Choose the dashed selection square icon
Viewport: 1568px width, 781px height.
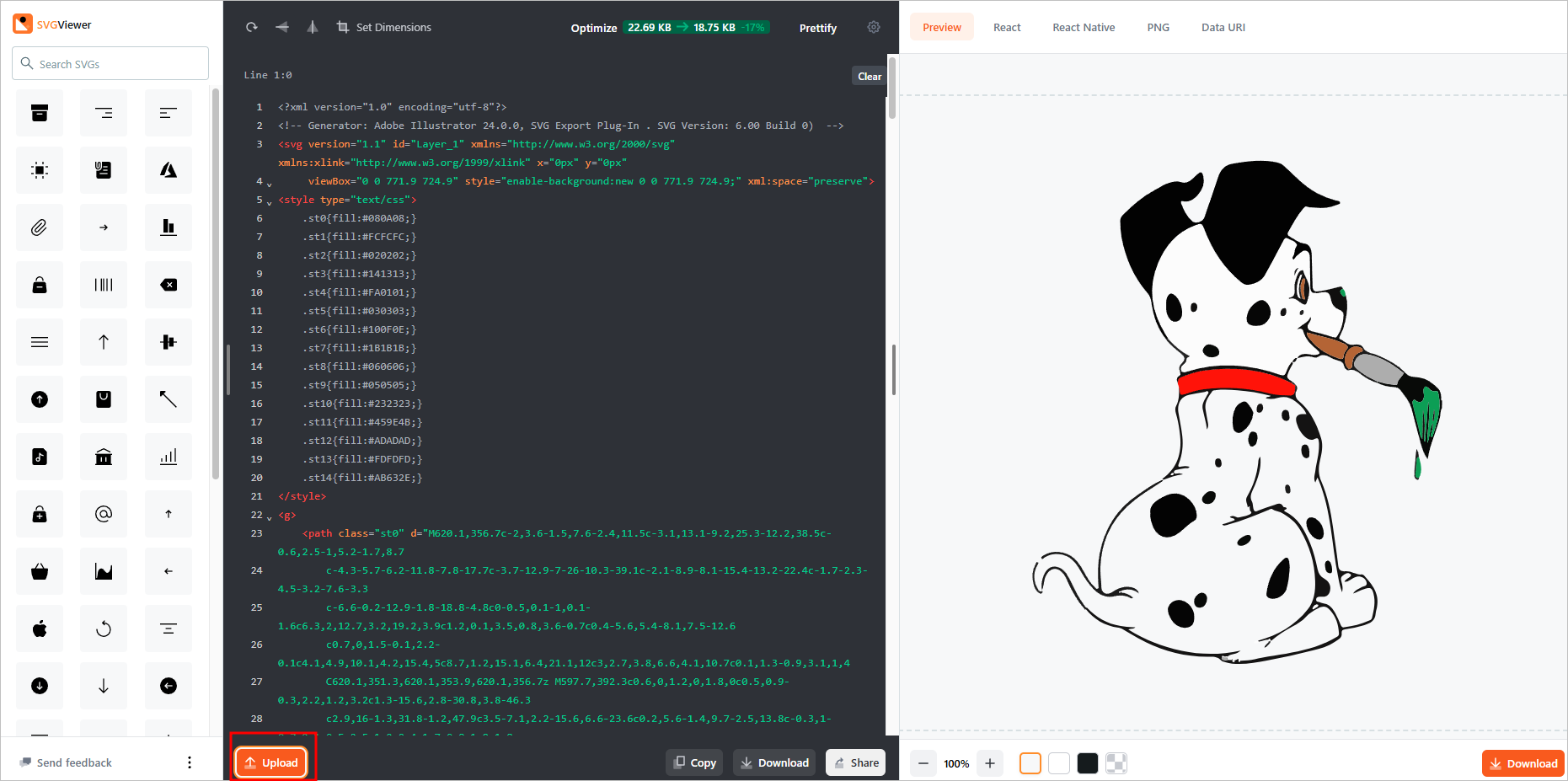(x=40, y=170)
